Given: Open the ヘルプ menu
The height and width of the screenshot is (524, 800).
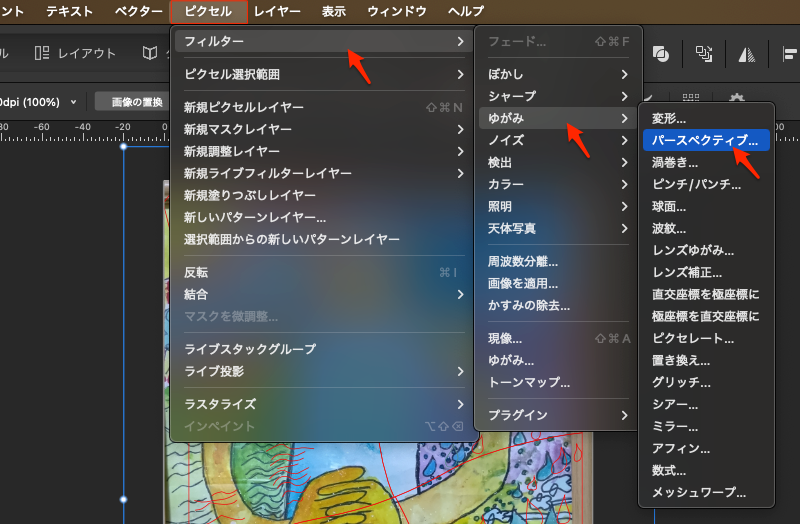Looking at the screenshot, I should 465,12.
